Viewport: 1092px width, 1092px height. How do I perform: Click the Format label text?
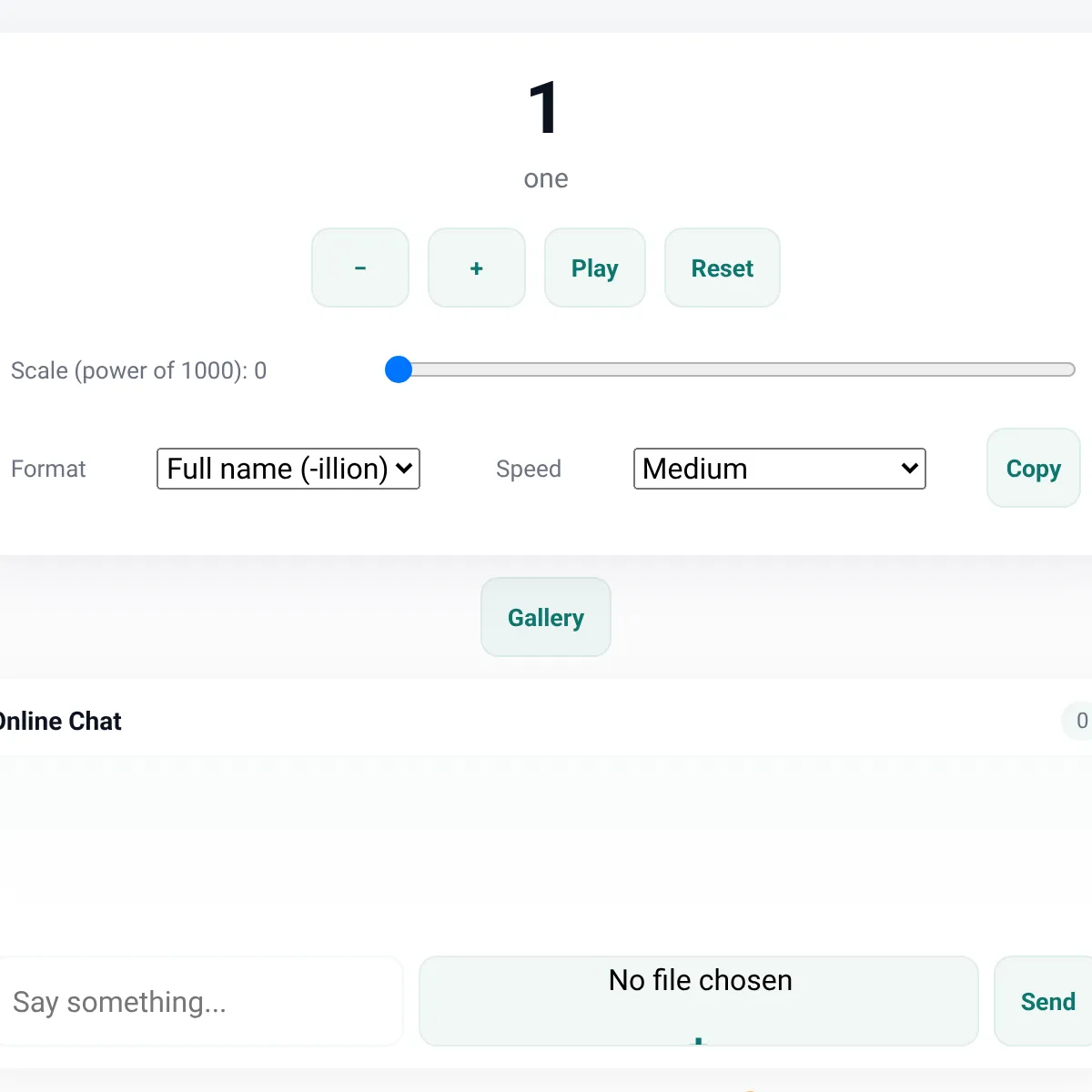(x=48, y=469)
